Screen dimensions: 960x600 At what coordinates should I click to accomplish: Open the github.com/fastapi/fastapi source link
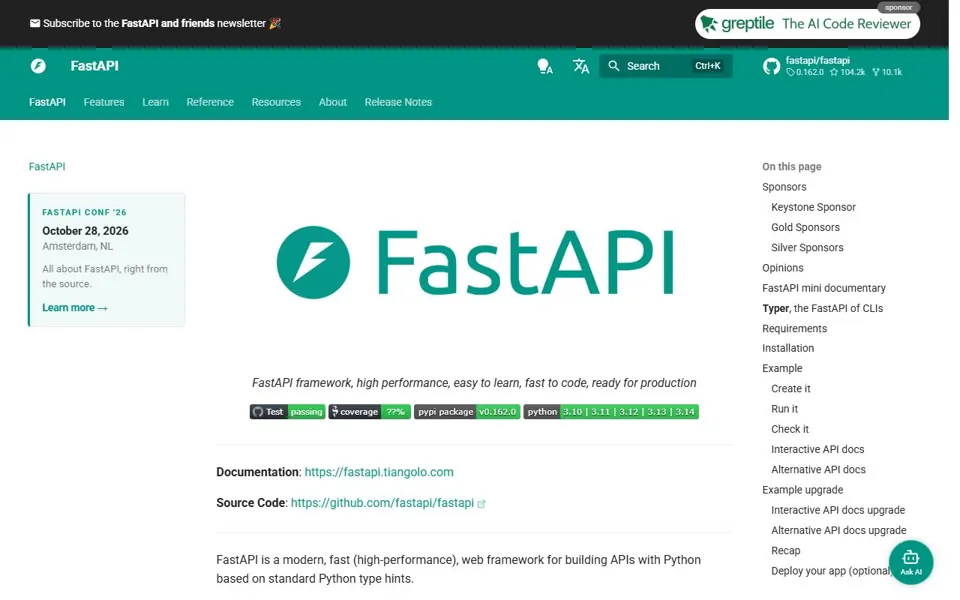tap(382, 503)
